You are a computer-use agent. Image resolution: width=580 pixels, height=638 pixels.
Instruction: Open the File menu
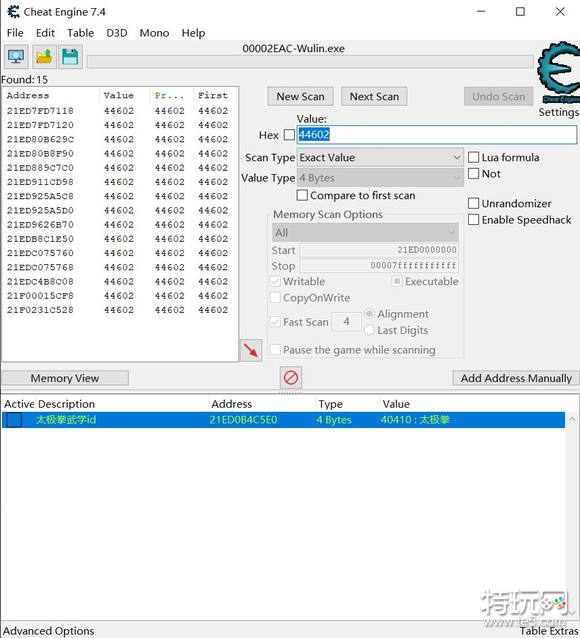pos(15,33)
